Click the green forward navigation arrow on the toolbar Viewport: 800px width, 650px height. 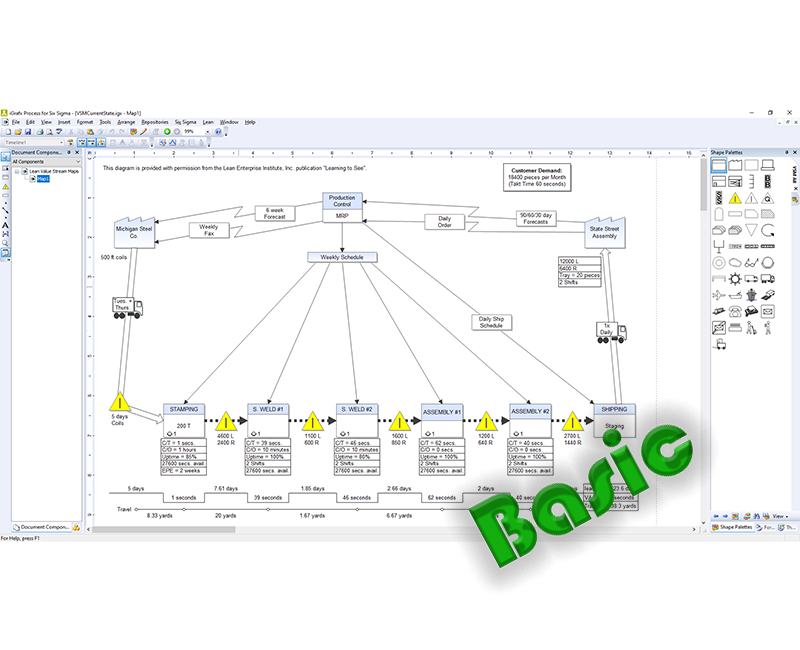point(168,133)
